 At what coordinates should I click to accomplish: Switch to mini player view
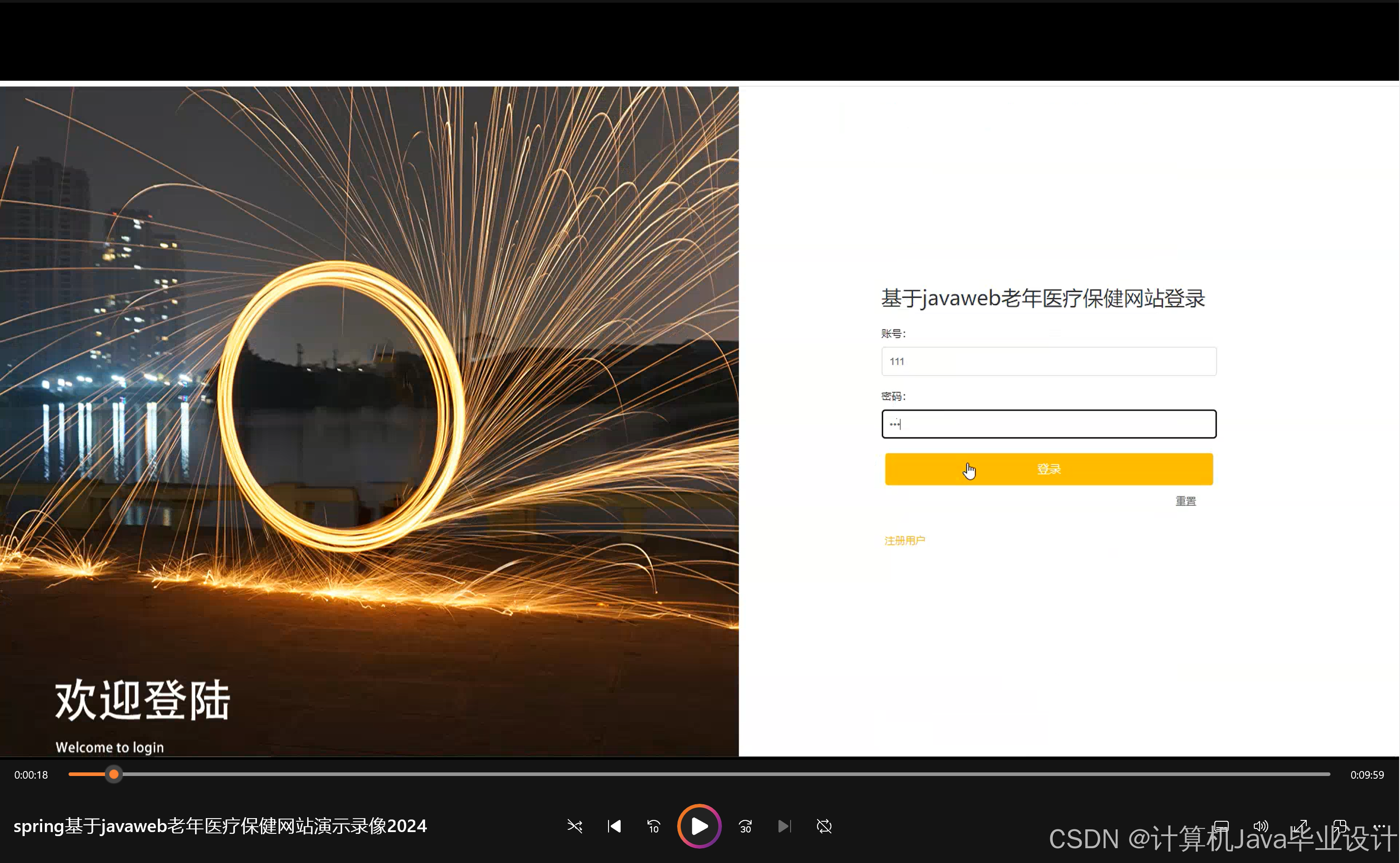[1339, 826]
